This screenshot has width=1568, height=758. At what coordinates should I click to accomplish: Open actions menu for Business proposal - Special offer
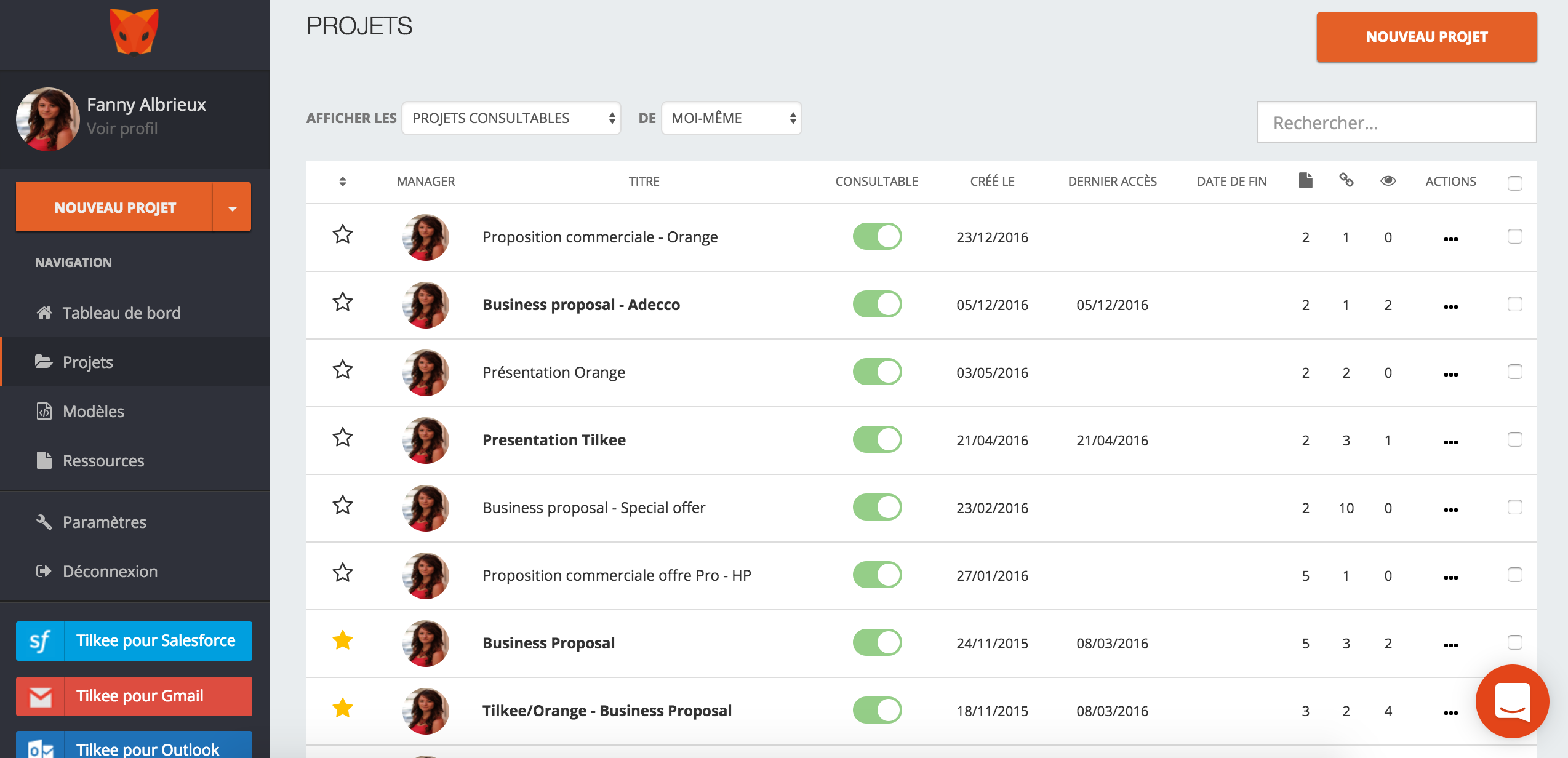point(1451,510)
